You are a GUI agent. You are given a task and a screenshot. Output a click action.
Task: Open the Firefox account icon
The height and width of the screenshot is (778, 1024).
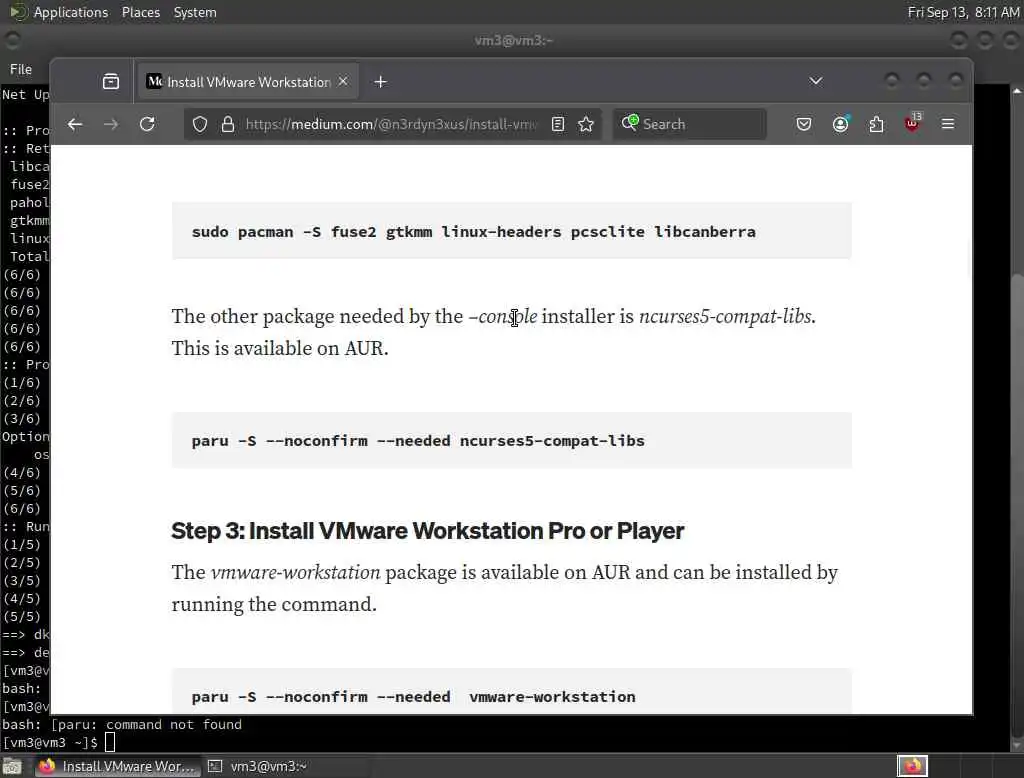click(x=840, y=124)
